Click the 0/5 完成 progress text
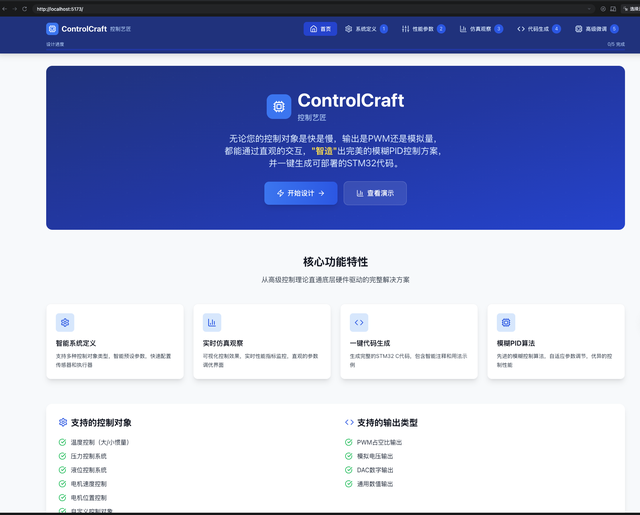 pos(616,44)
